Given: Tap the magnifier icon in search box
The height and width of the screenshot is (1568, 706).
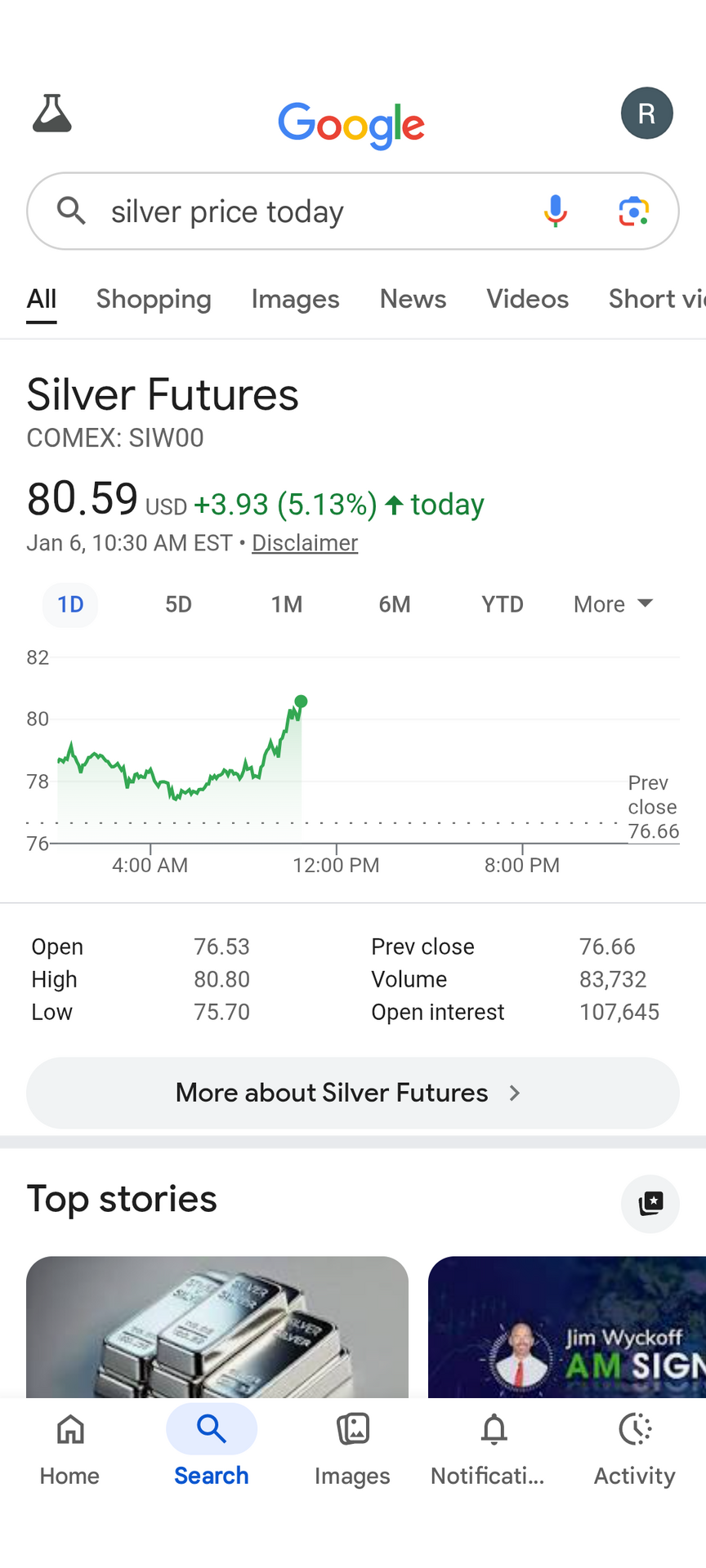Looking at the screenshot, I should [x=72, y=211].
